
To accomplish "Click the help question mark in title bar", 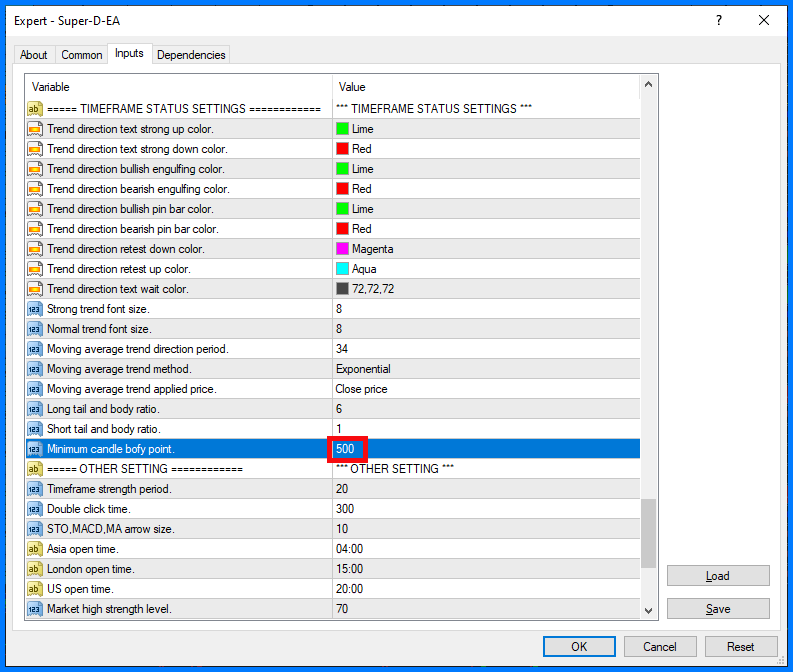I will (718, 20).
